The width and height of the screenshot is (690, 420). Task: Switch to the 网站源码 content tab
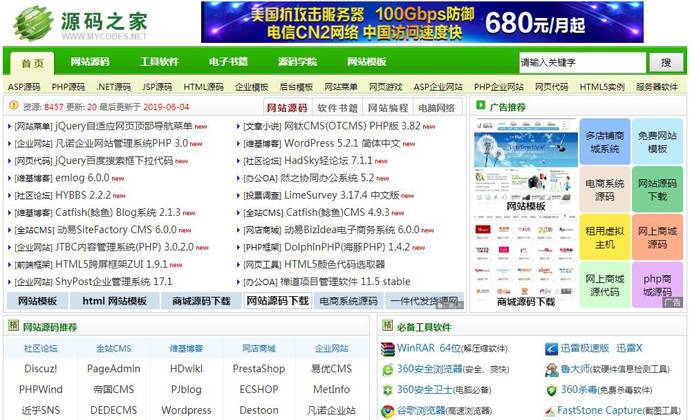[287, 107]
